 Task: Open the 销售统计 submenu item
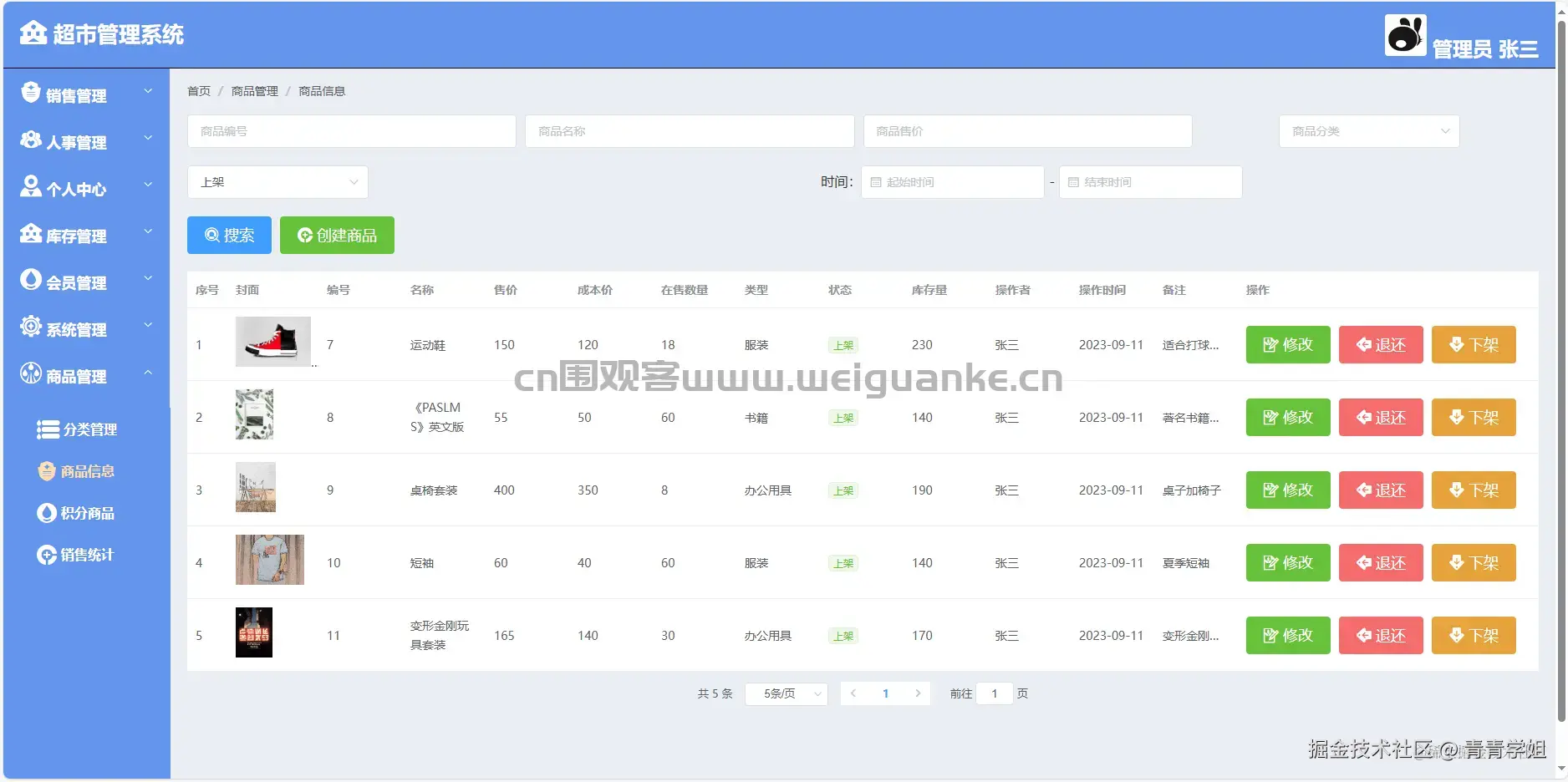click(x=86, y=555)
